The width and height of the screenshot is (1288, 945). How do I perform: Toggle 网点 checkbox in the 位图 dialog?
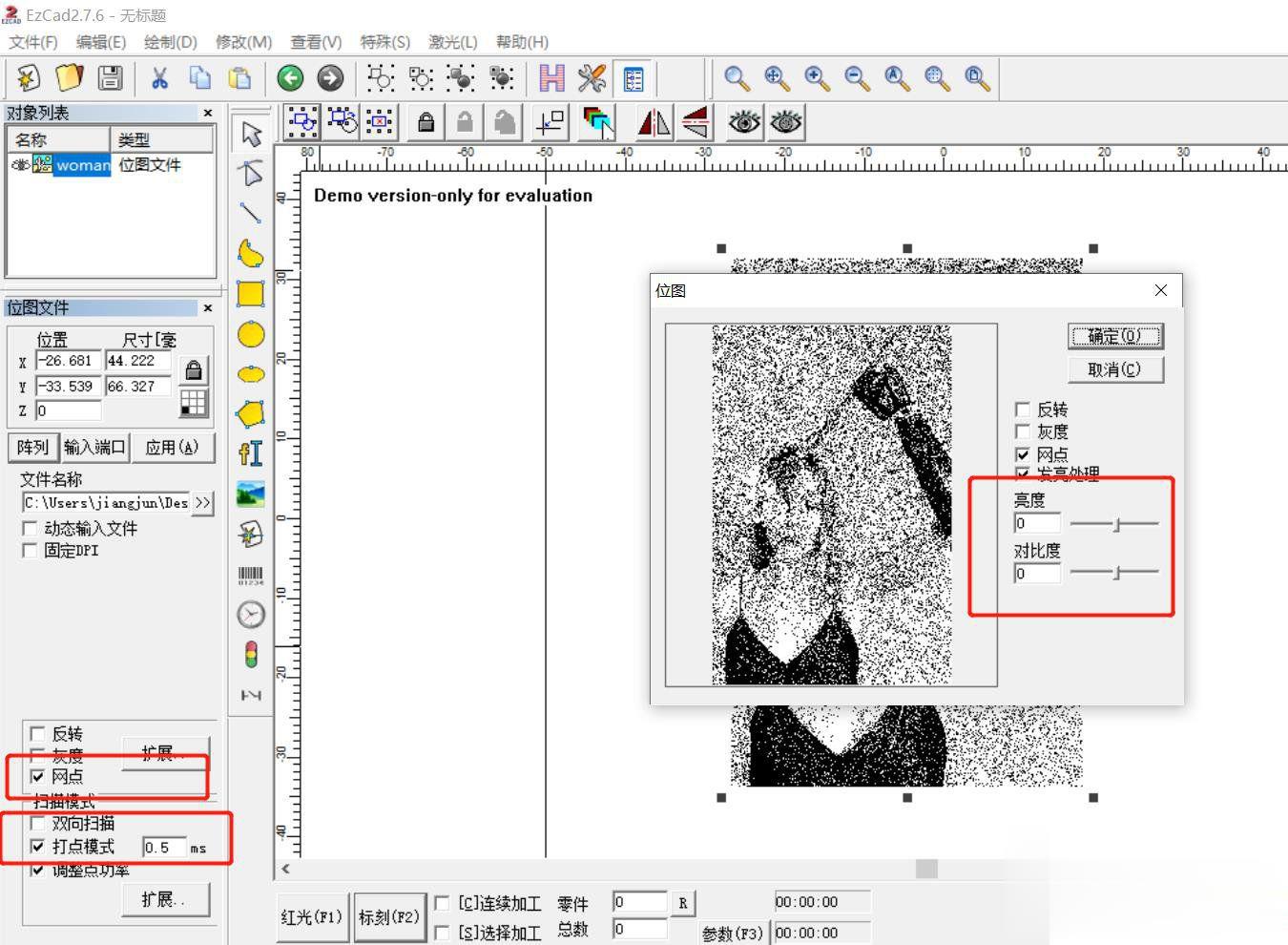(x=1023, y=454)
